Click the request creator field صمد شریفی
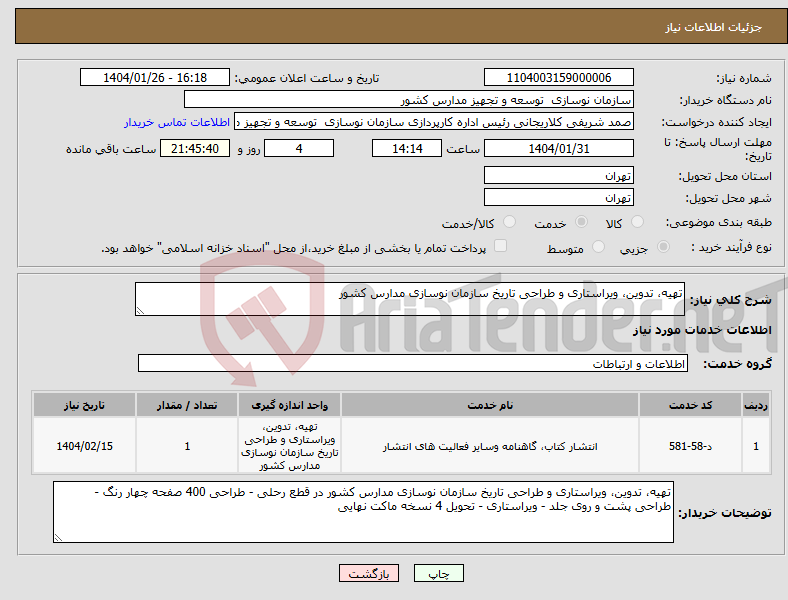The height and width of the screenshot is (600, 788). coord(434,122)
